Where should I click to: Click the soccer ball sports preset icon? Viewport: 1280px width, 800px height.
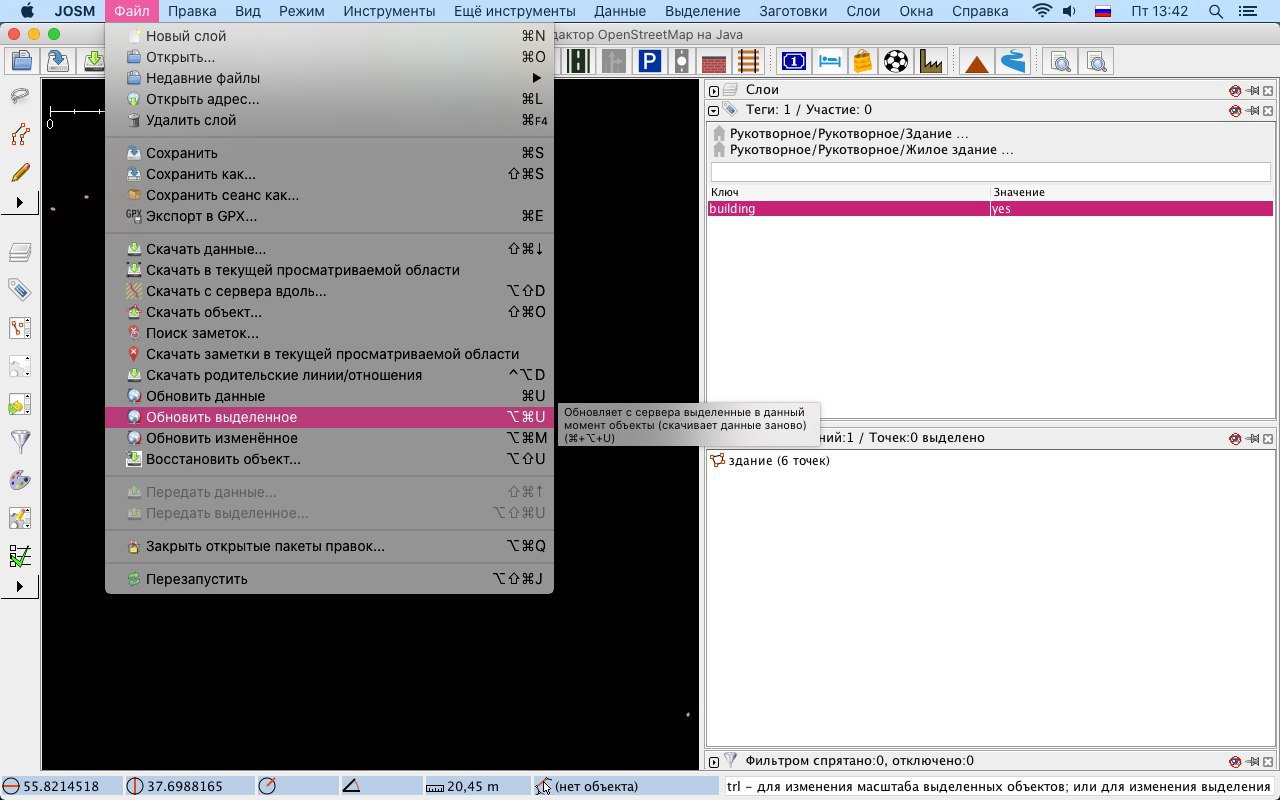pyautogui.click(x=897, y=62)
